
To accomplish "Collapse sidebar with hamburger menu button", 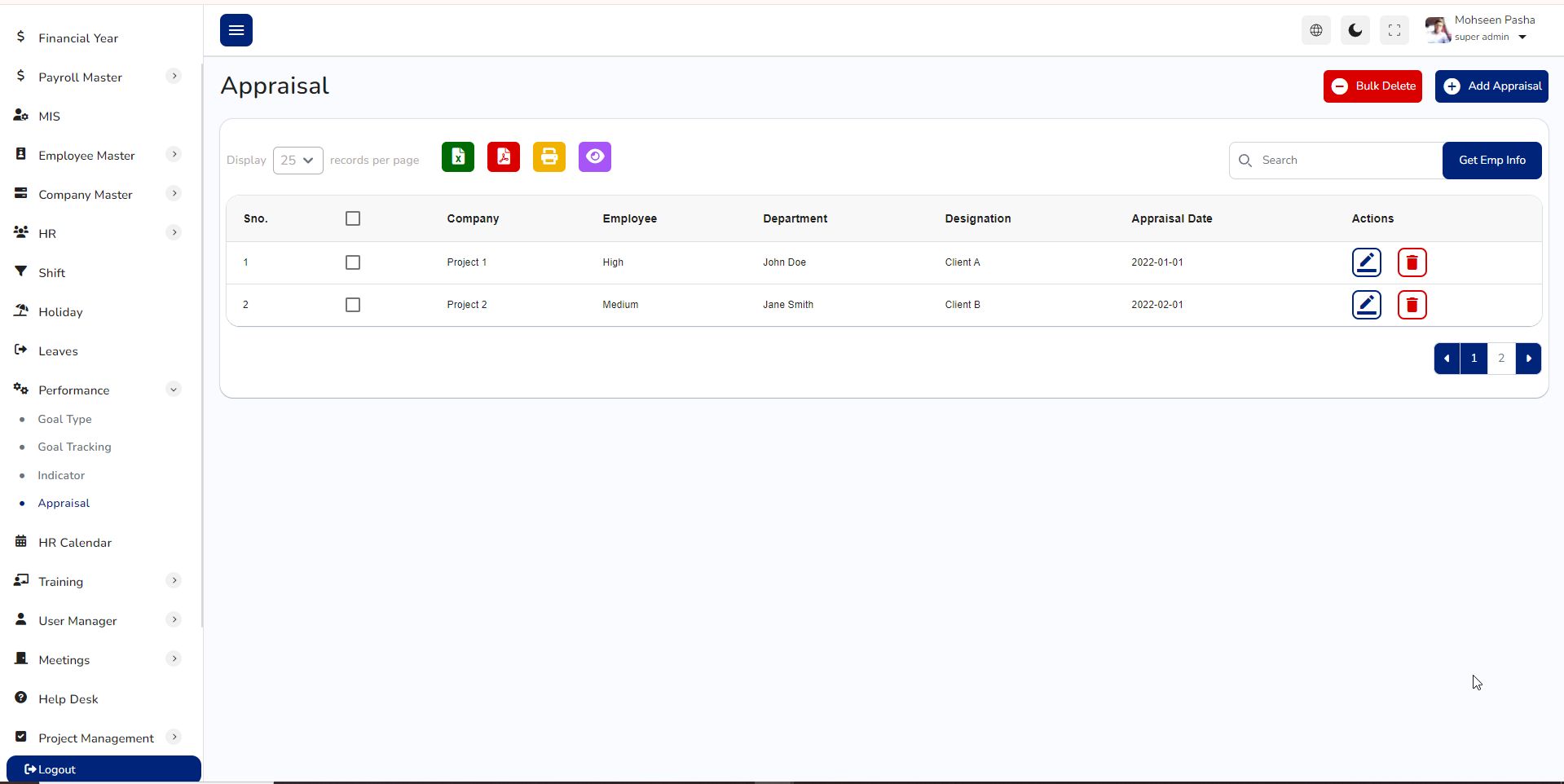I will click(236, 30).
